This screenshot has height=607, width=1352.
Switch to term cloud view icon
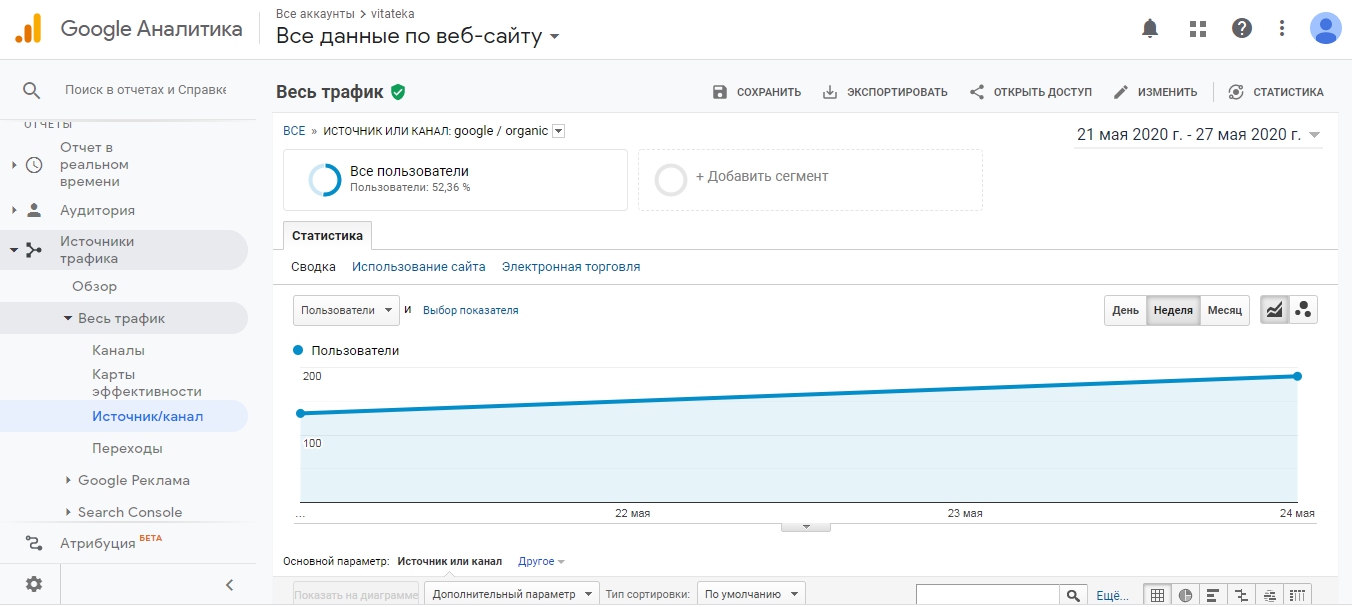click(1269, 595)
